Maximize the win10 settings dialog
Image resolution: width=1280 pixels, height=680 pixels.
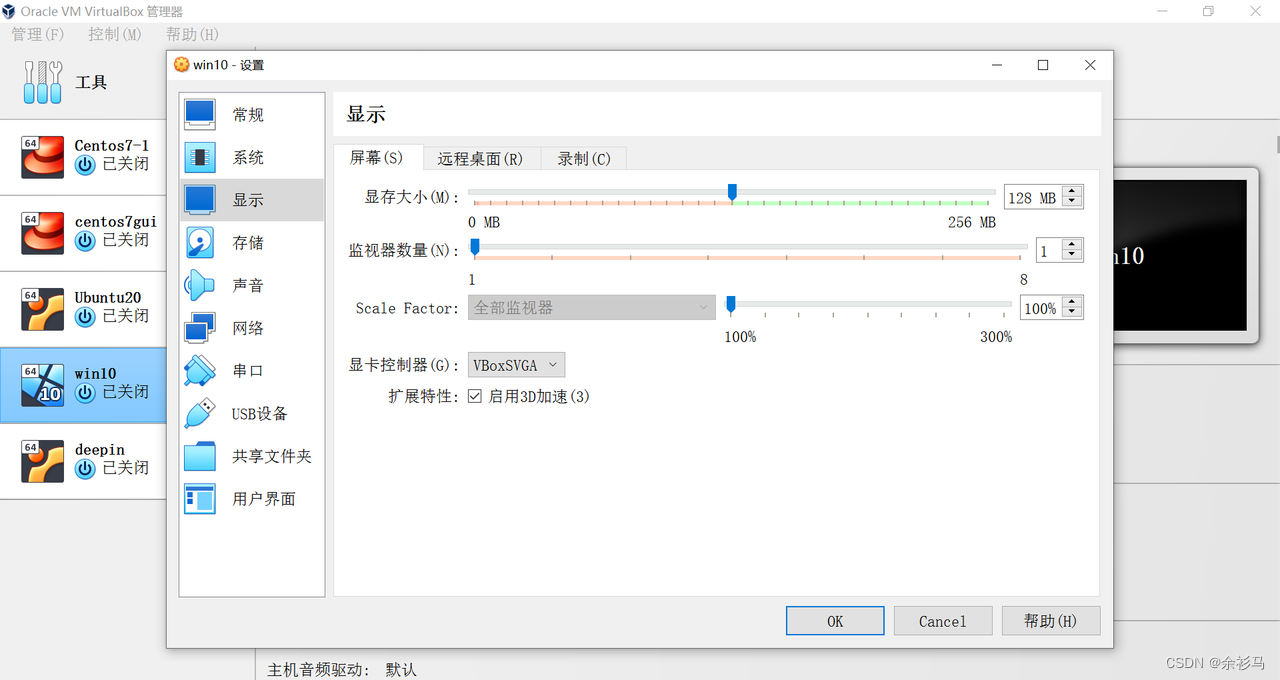(1043, 65)
